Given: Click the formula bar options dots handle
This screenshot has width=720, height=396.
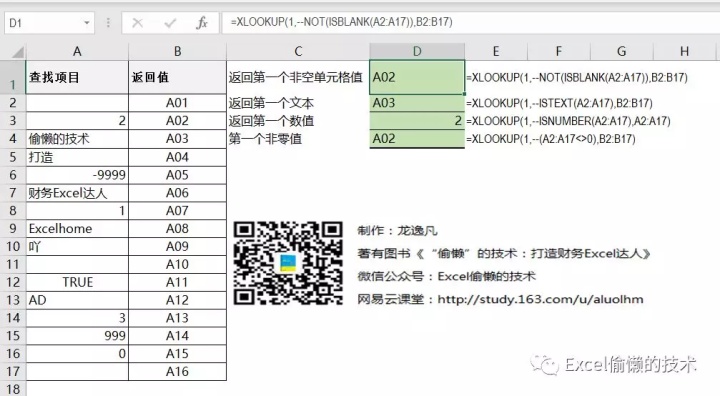Looking at the screenshot, I should coord(108,23).
